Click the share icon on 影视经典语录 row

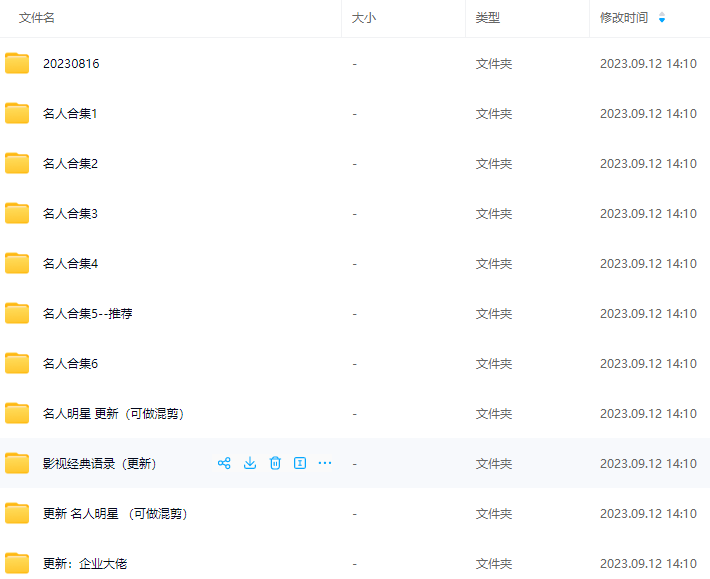pos(224,463)
